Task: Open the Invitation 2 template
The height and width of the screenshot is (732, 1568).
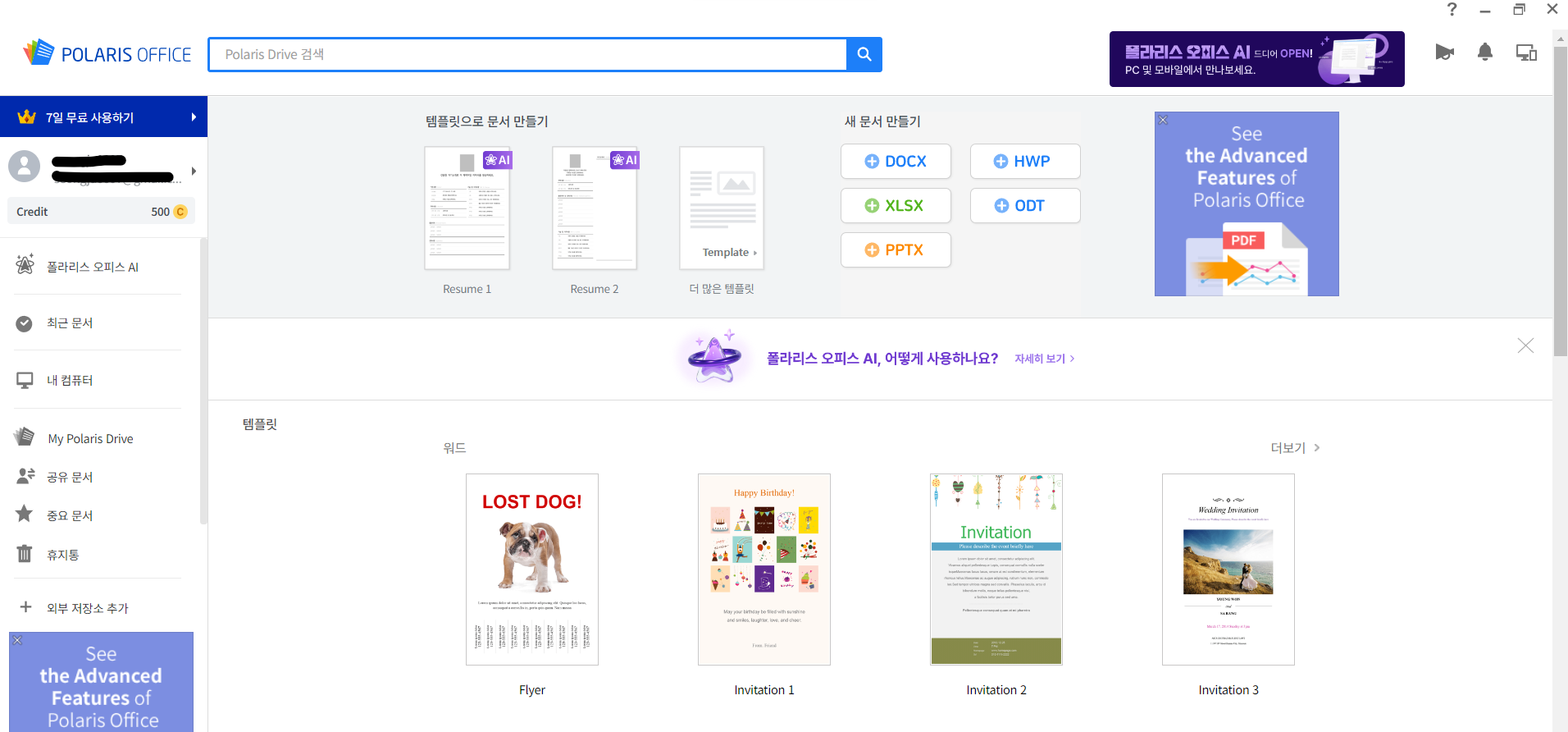Action: [x=996, y=570]
